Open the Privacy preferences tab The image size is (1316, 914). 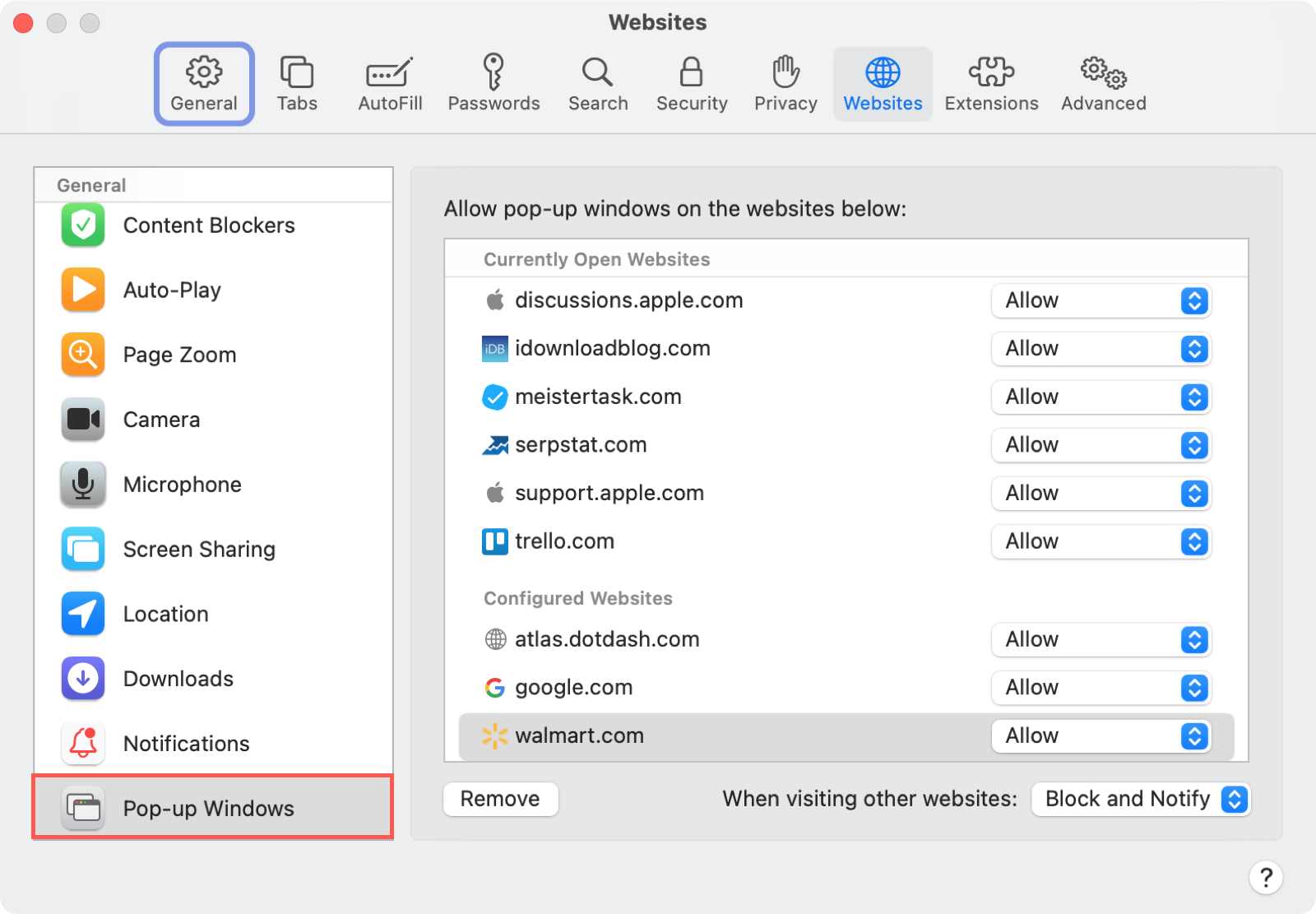click(x=785, y=84)
